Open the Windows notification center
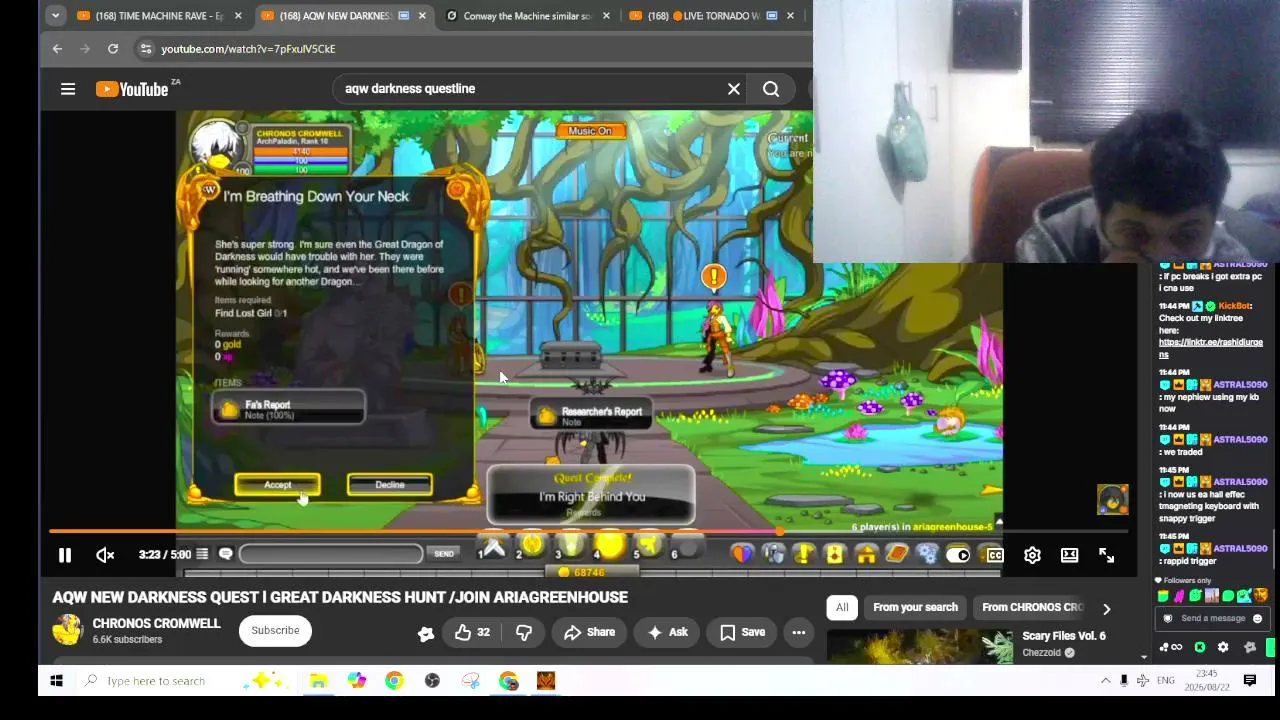The image size is (1280, 720). pos(1250,681)
